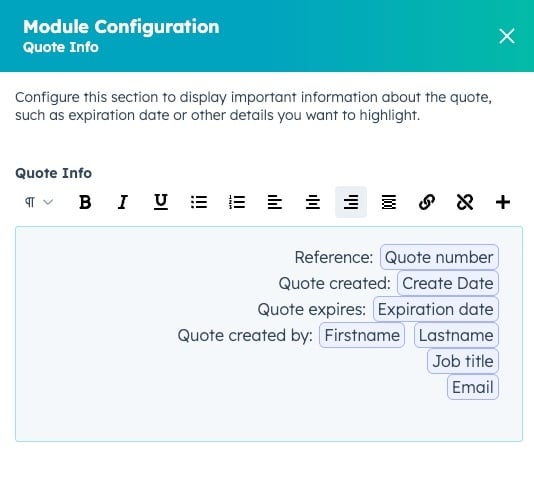Select the Firstname token

[362, 336]
